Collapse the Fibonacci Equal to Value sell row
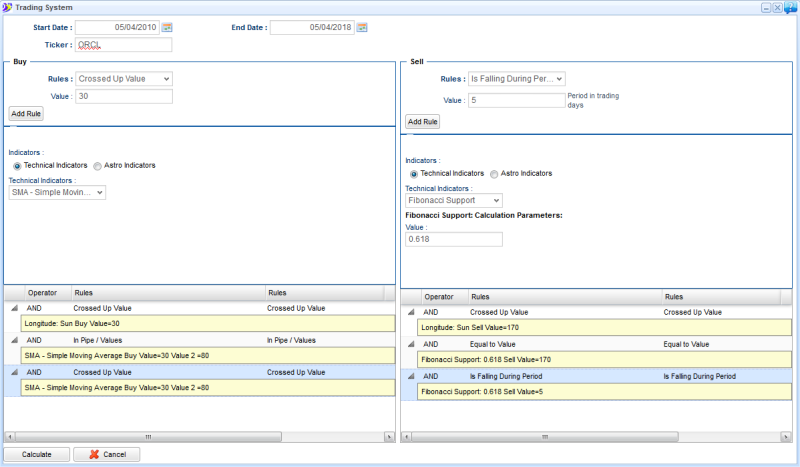This screenshot has height=467, width=800. pos(413,343)
